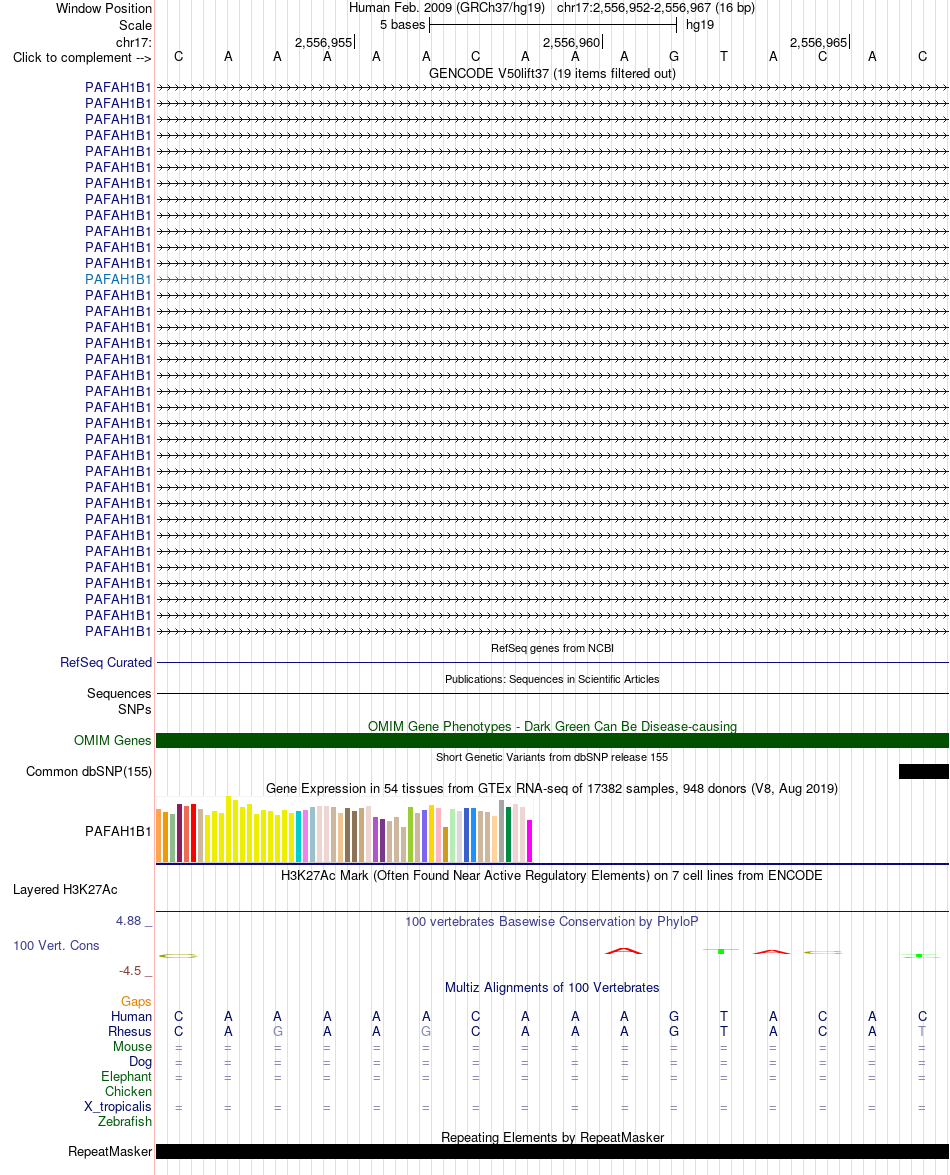Click the Mouse species label
The width and height of the screenshot is (950, 1175).
coord(132,1047)
